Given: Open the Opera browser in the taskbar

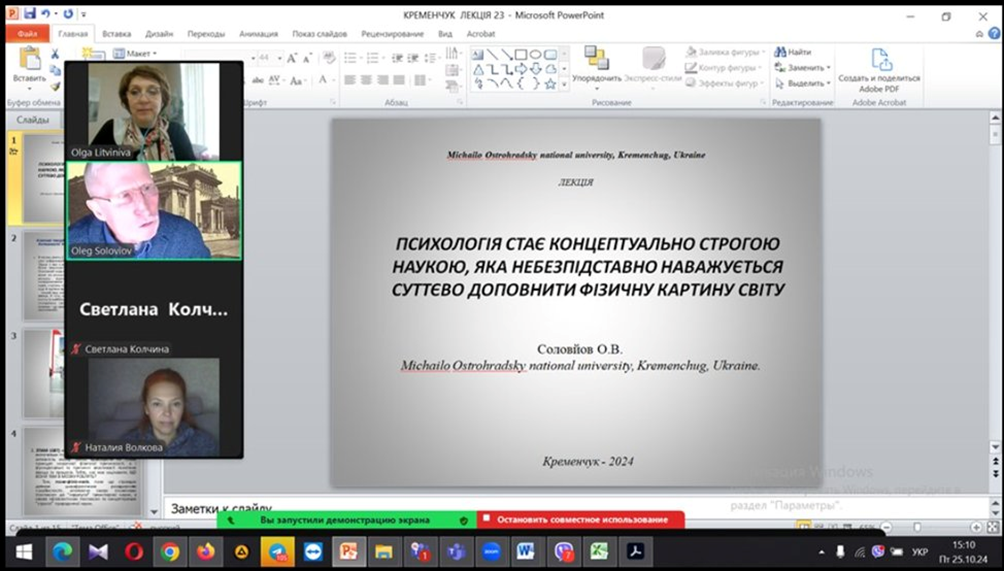Looking at the screenshot, I should 134,551.
